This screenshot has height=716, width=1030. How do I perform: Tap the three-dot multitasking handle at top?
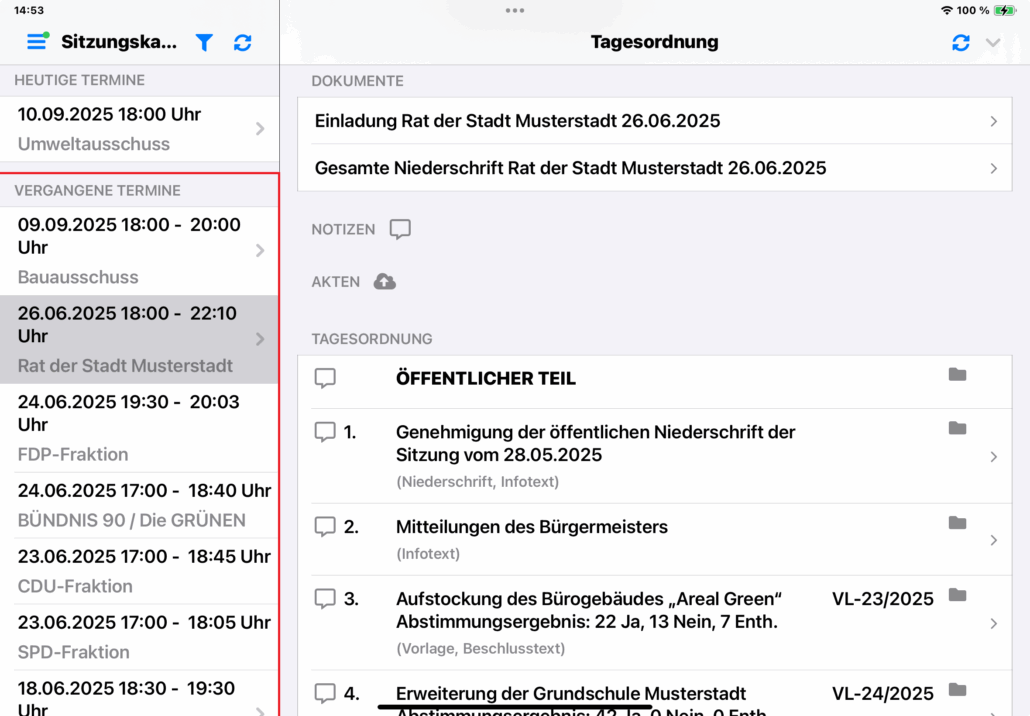515,10
